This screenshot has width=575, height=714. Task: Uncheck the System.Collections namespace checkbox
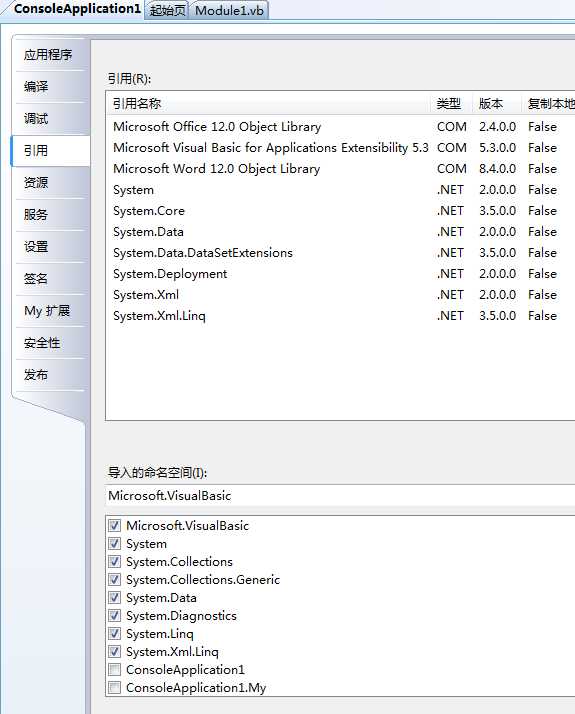click(x=115, y=561)
